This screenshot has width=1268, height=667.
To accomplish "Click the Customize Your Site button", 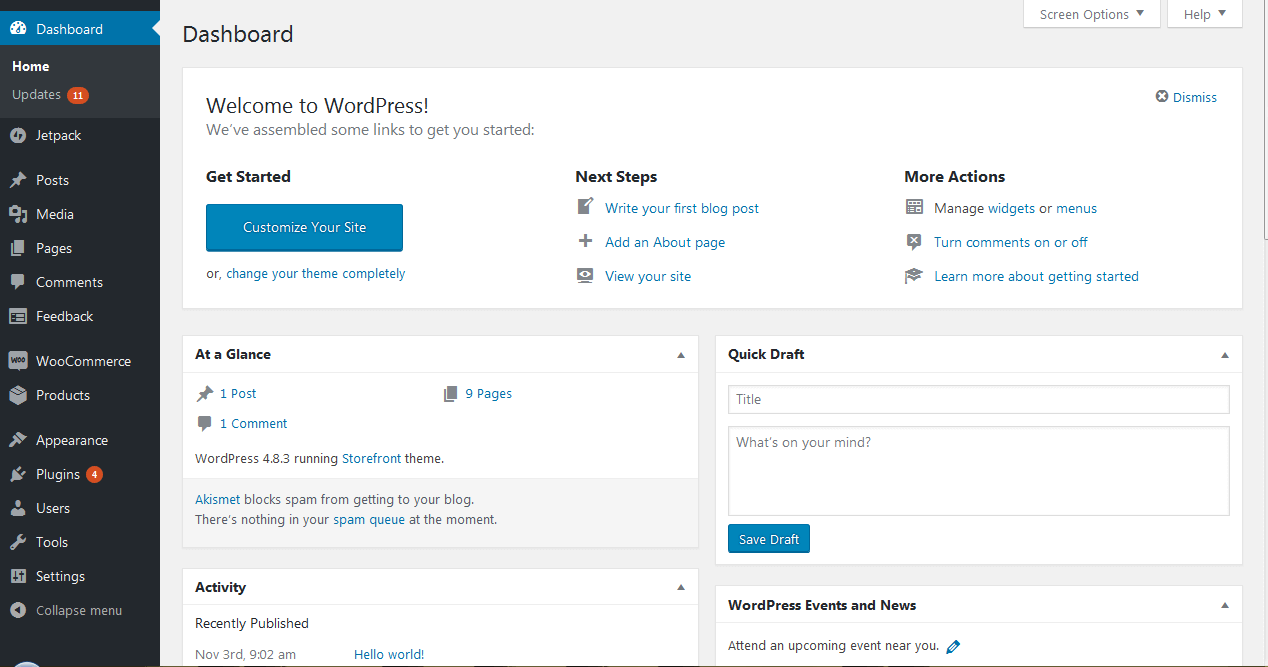I will (304, 227).
